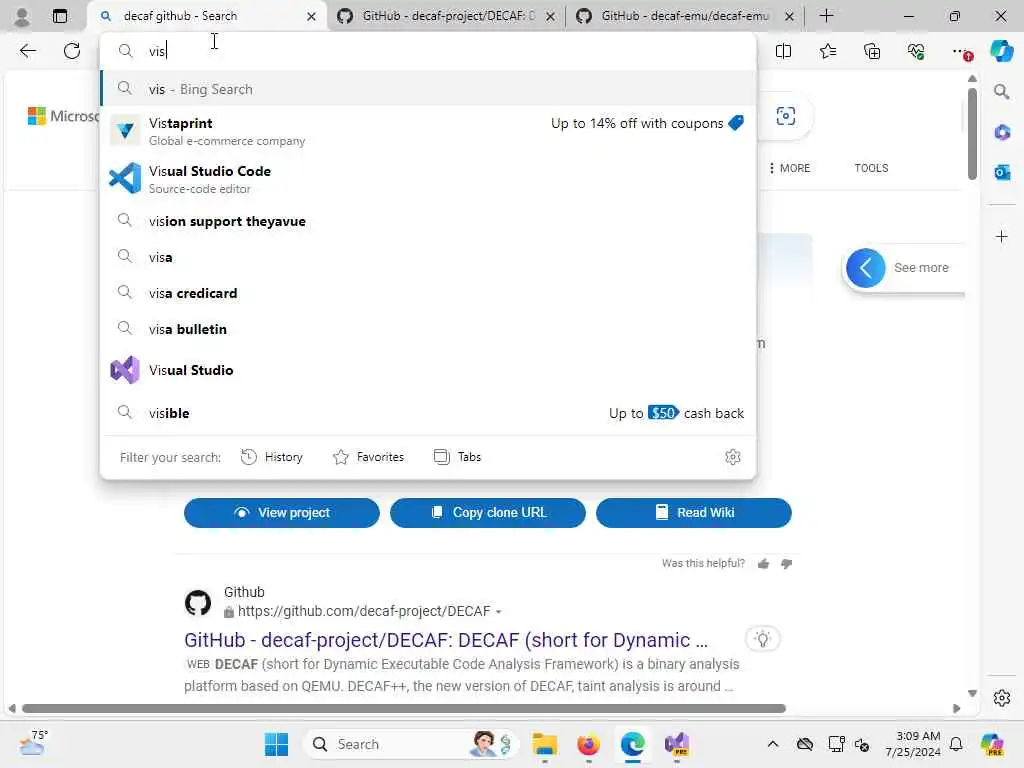Click thumbs down on Was this helpful
Screen dimensions: 1024x768
point(786,564)
